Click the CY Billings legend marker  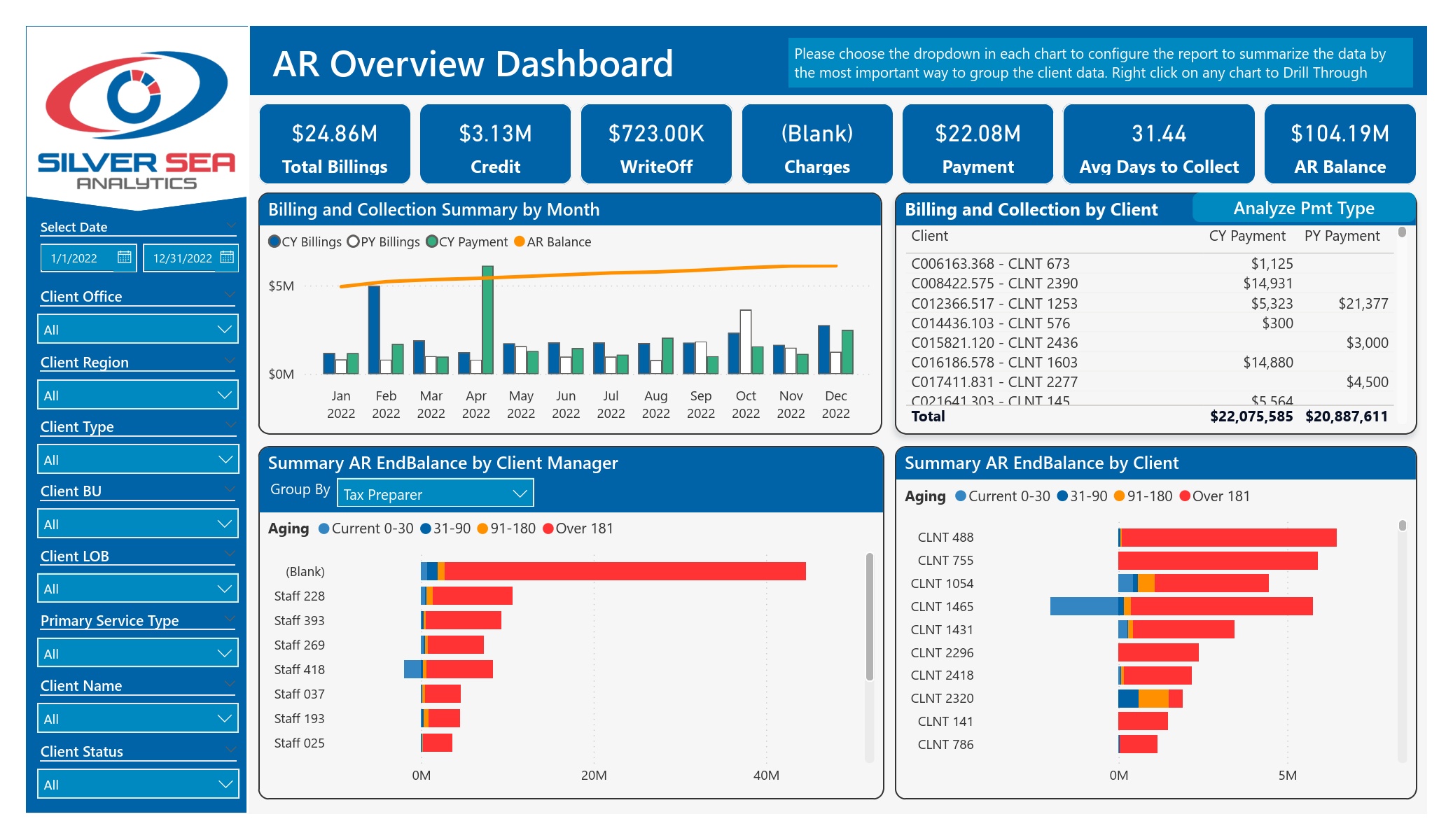pos(274,241)
